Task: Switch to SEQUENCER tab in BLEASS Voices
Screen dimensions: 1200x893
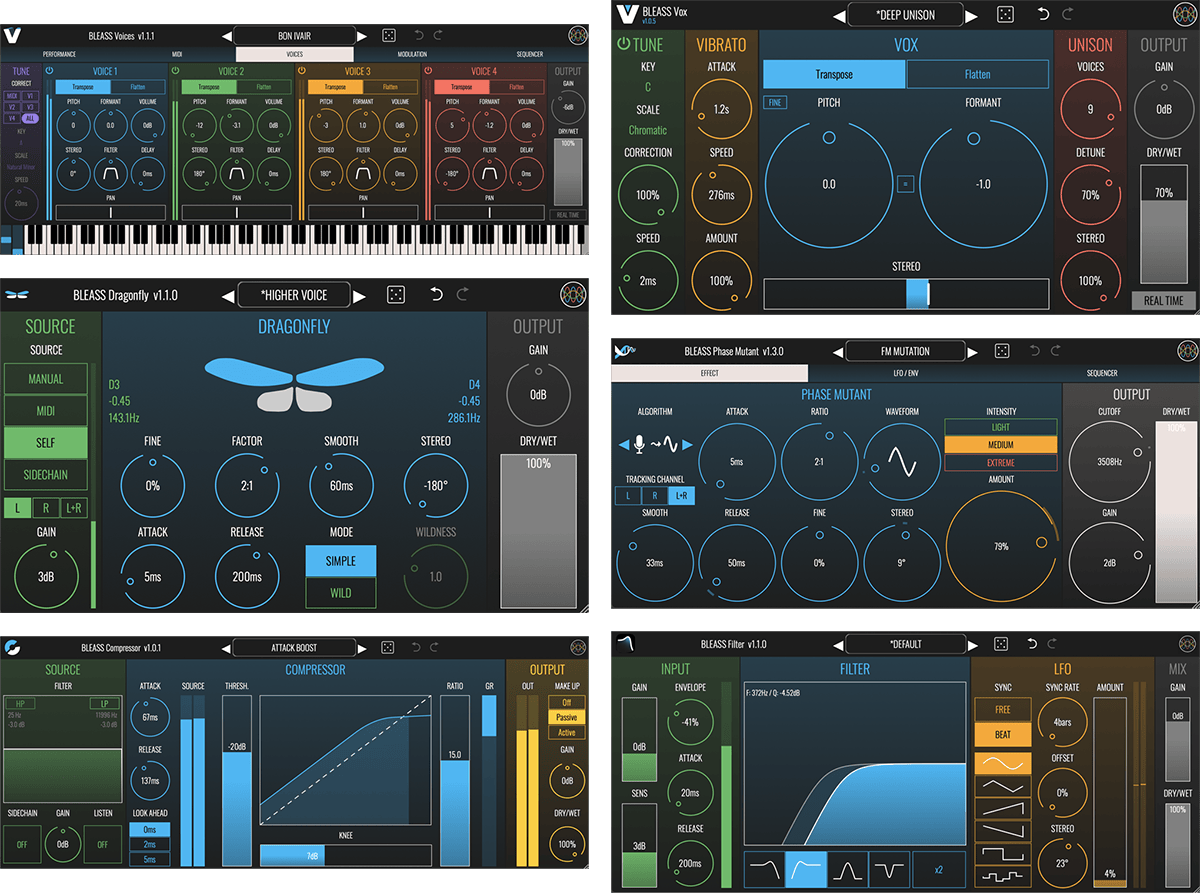Action: 530,54
